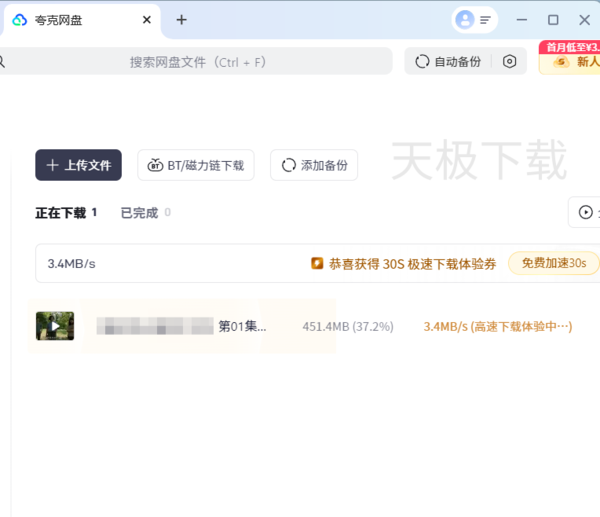Click the orange coupon icon beside 恭喜获得
This screenshot has height=517, width=600.
point(317,263)
